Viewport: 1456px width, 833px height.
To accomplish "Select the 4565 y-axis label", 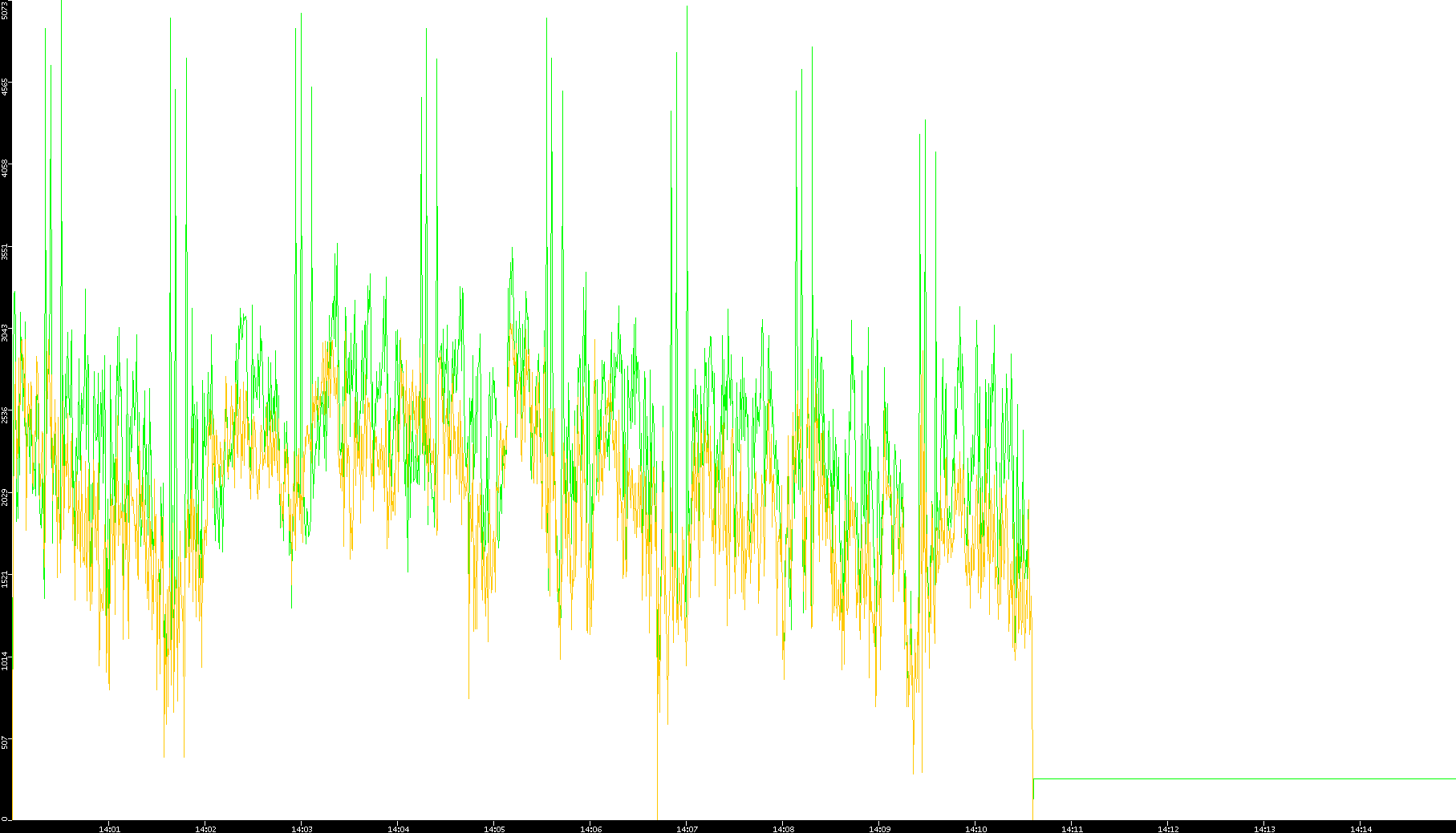I will [6, 87].
